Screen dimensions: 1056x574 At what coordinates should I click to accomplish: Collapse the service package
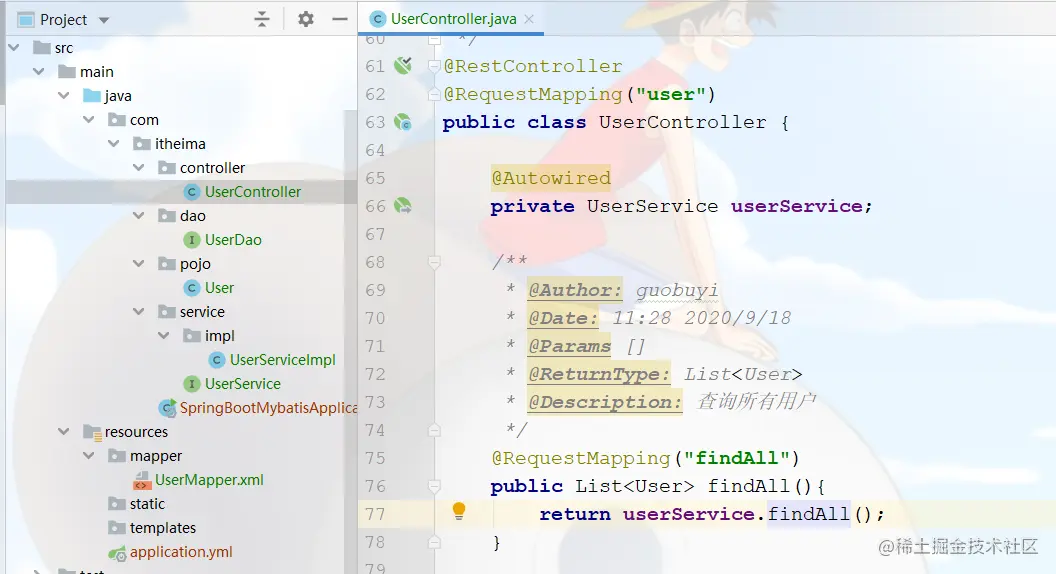click(139, 311)
